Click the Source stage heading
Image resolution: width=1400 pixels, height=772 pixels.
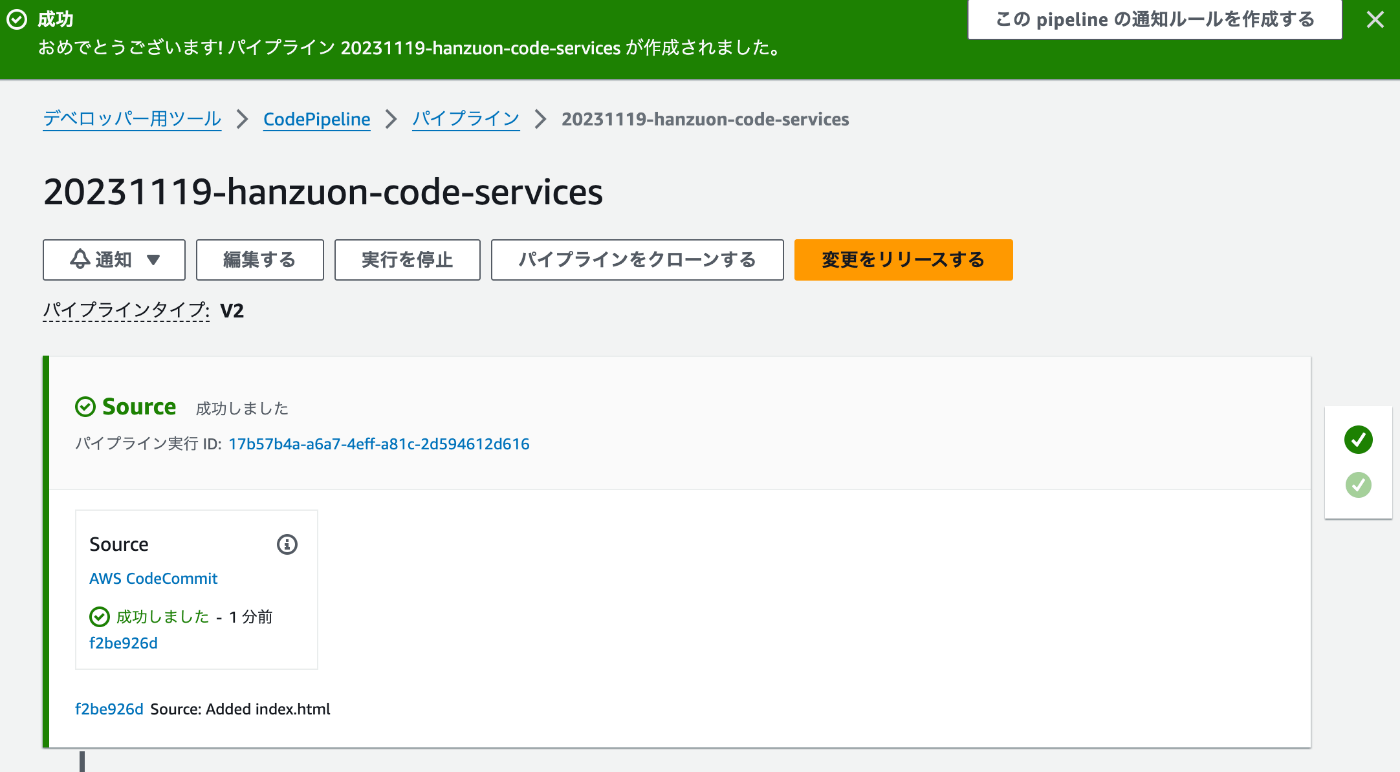(x=139, y=407)
